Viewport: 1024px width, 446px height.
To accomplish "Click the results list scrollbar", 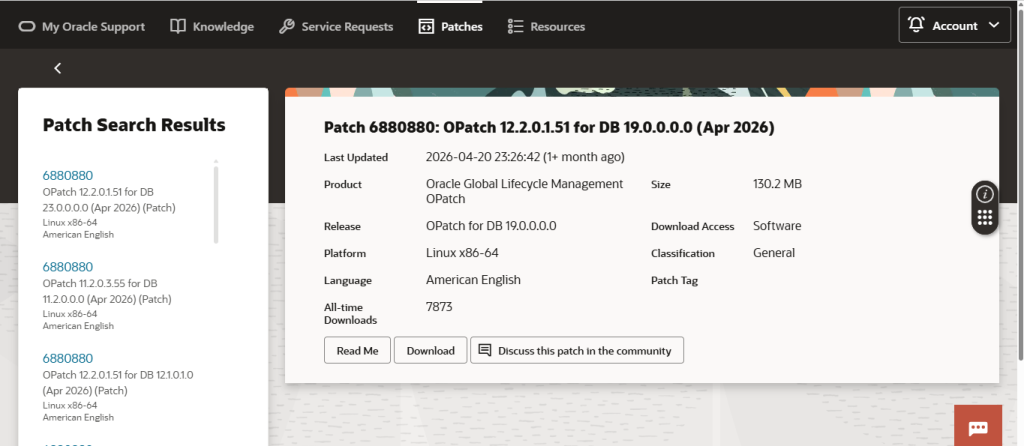I will 216,204.
